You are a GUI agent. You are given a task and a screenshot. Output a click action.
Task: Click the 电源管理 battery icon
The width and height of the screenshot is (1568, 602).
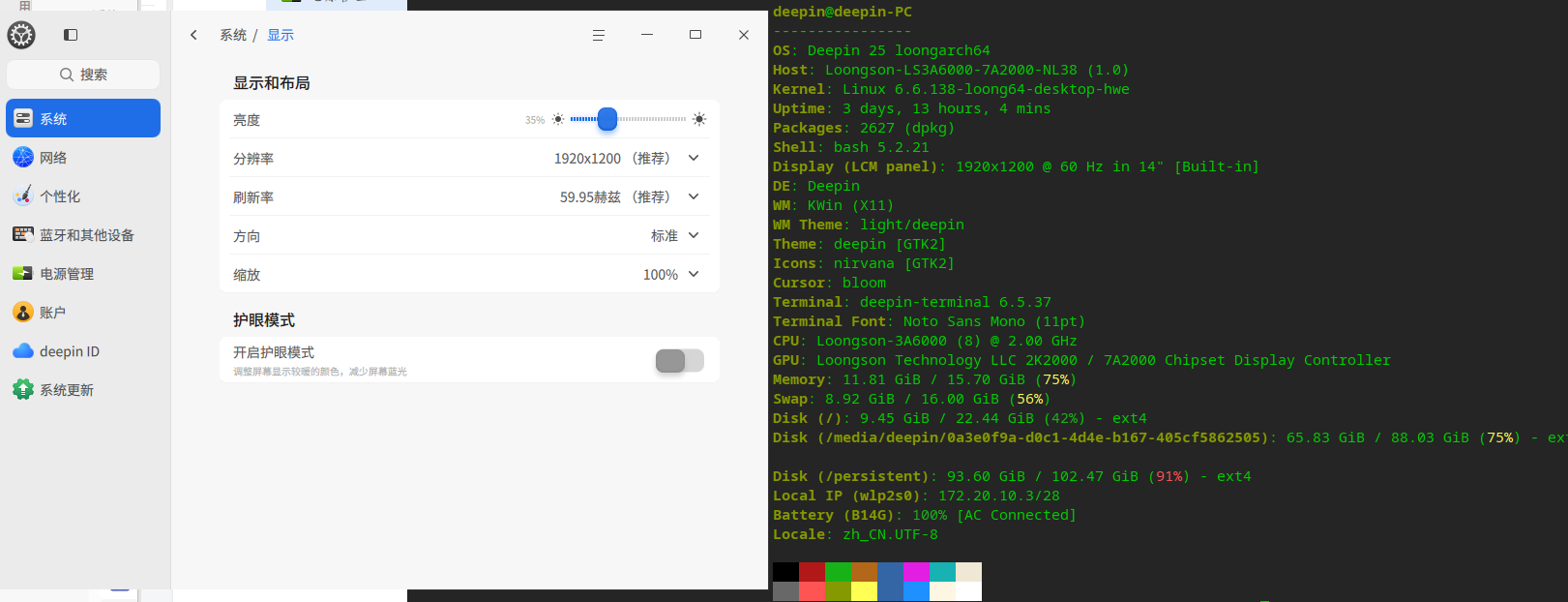(x=23, y=274)
